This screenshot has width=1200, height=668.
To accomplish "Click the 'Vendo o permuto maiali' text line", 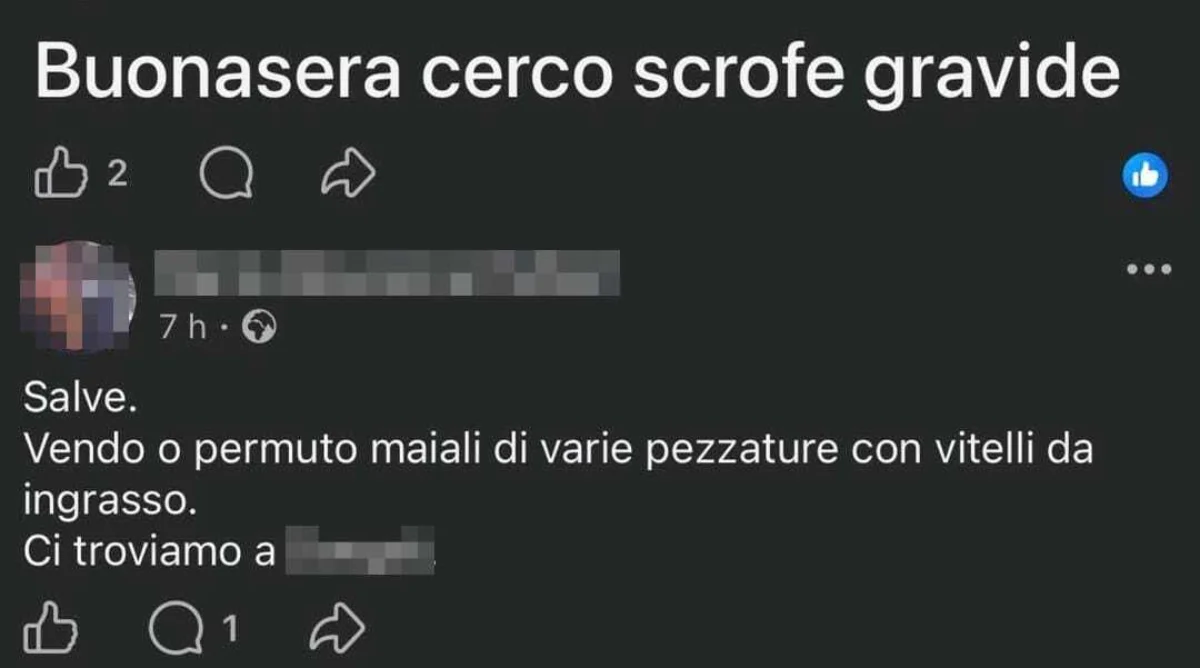I will (x=558, y=451).
